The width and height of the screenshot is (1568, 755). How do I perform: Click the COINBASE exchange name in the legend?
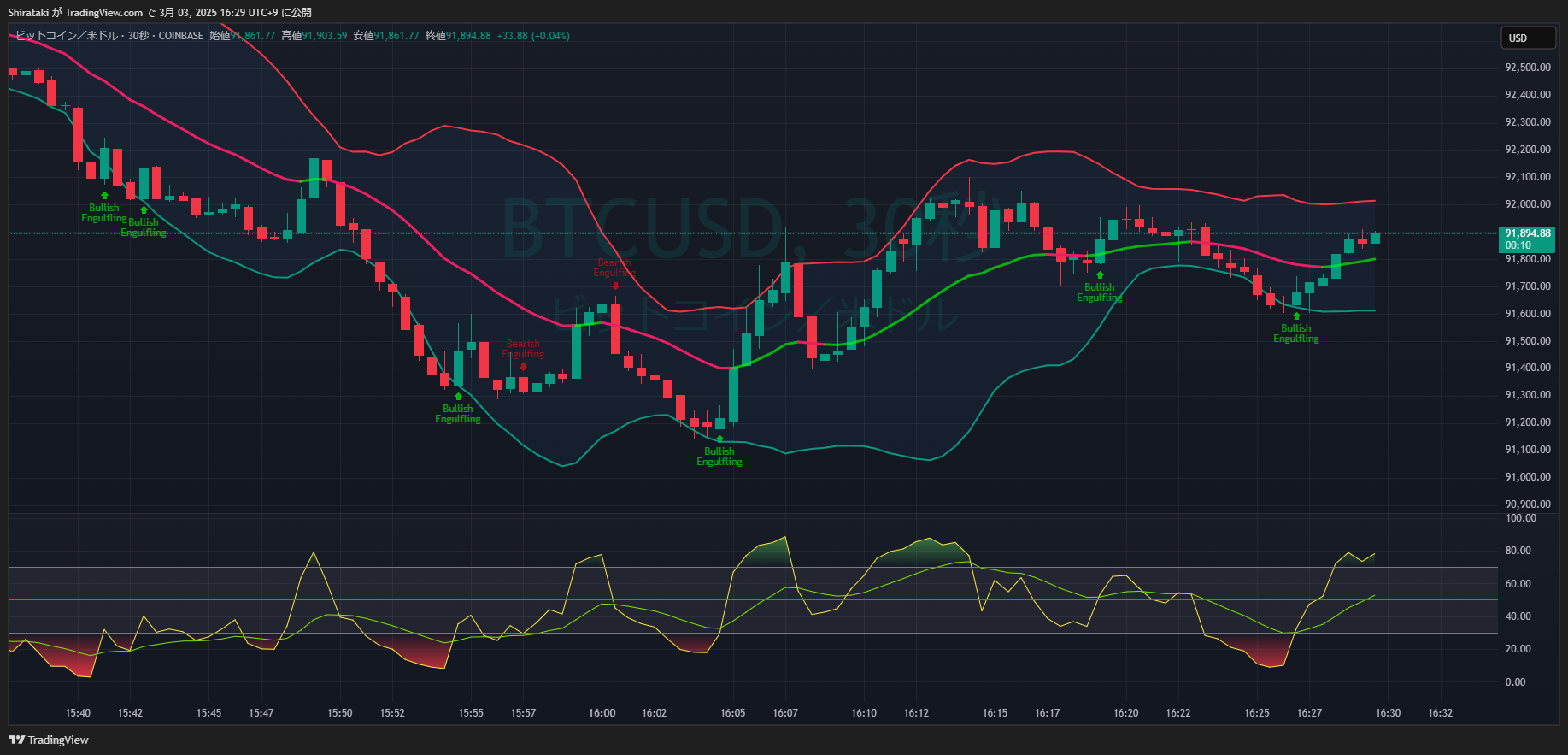(x=181, y=36)
